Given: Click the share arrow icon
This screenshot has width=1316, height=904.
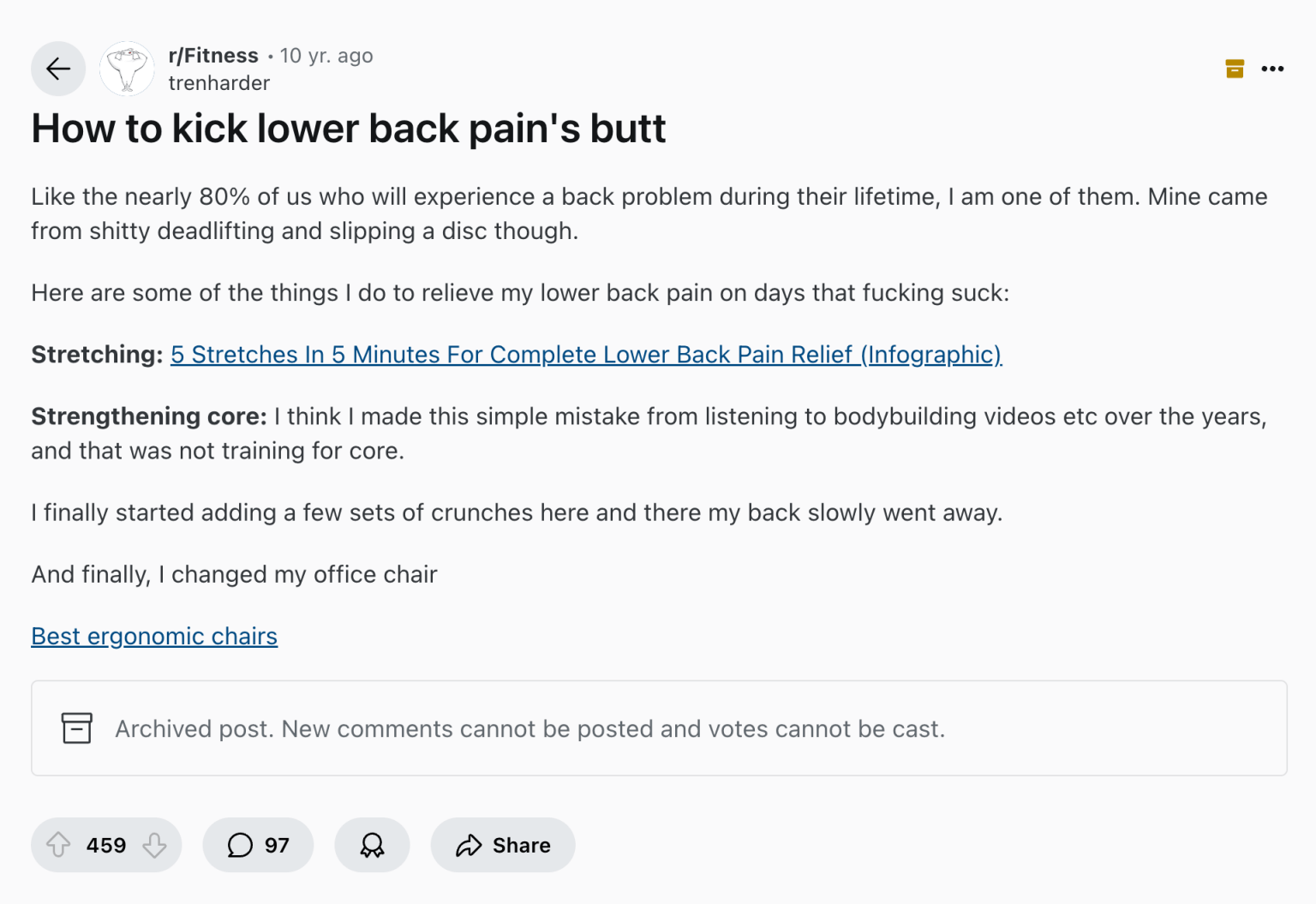Looking at the screenshot, I should (469, 845).
